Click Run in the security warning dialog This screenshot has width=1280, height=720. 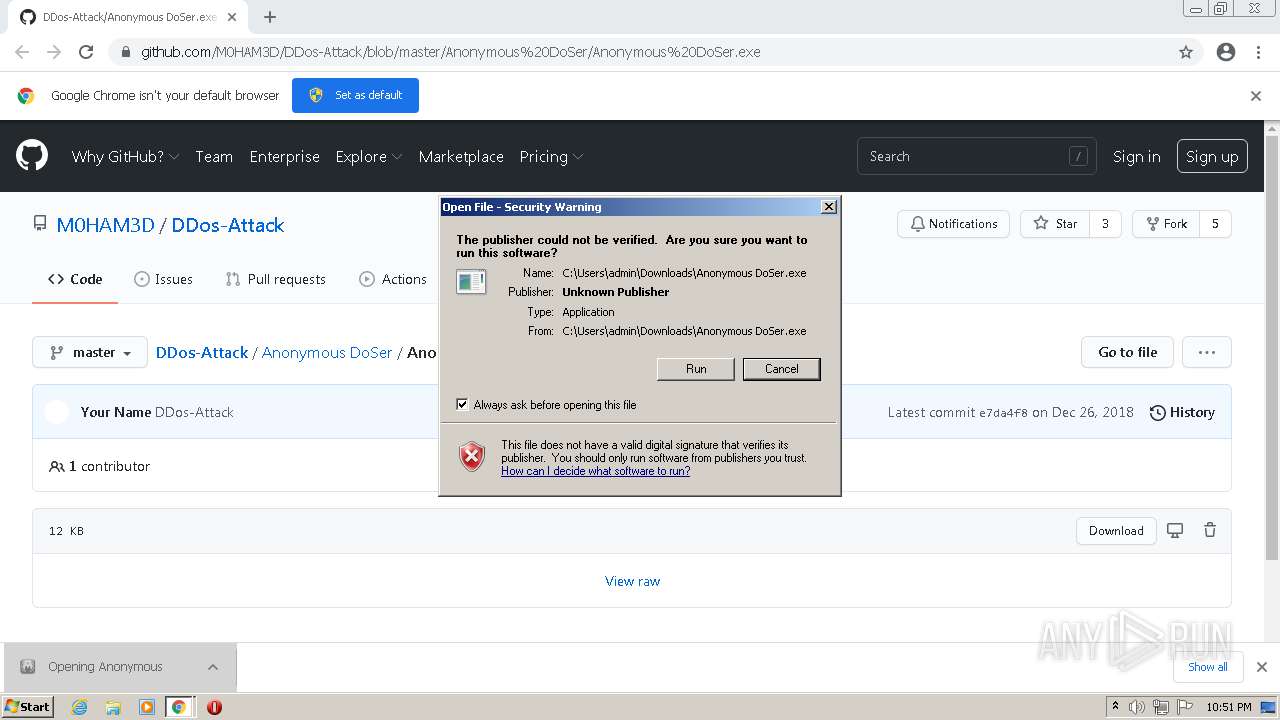(x=696, y=369)
